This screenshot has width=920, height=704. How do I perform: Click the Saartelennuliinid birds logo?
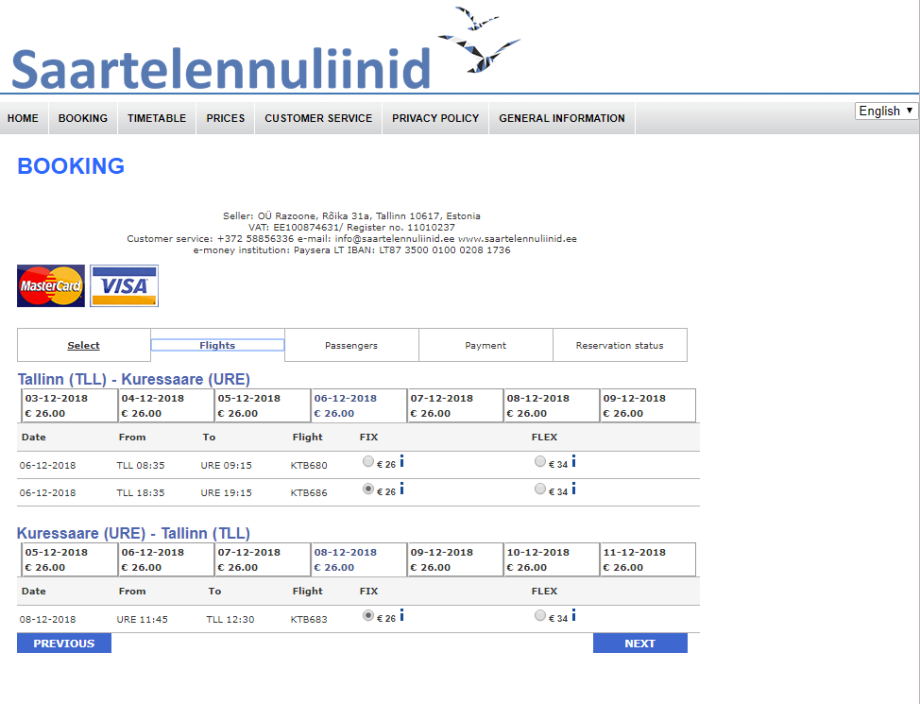479,41
